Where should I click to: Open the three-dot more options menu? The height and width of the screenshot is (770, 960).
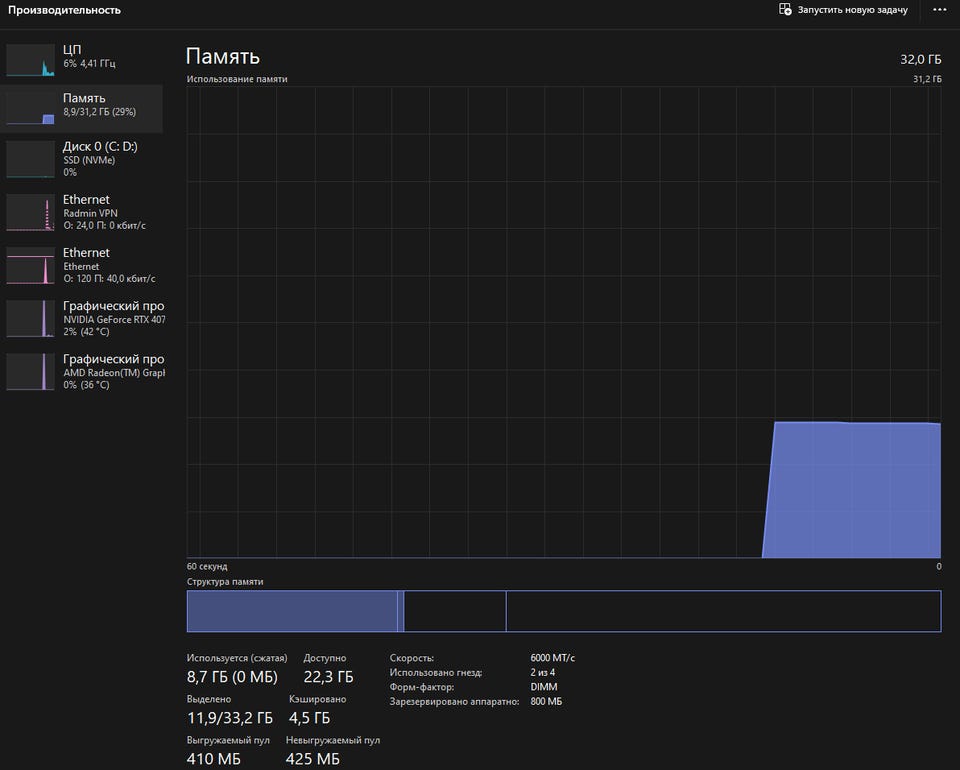tap(939, 10)
